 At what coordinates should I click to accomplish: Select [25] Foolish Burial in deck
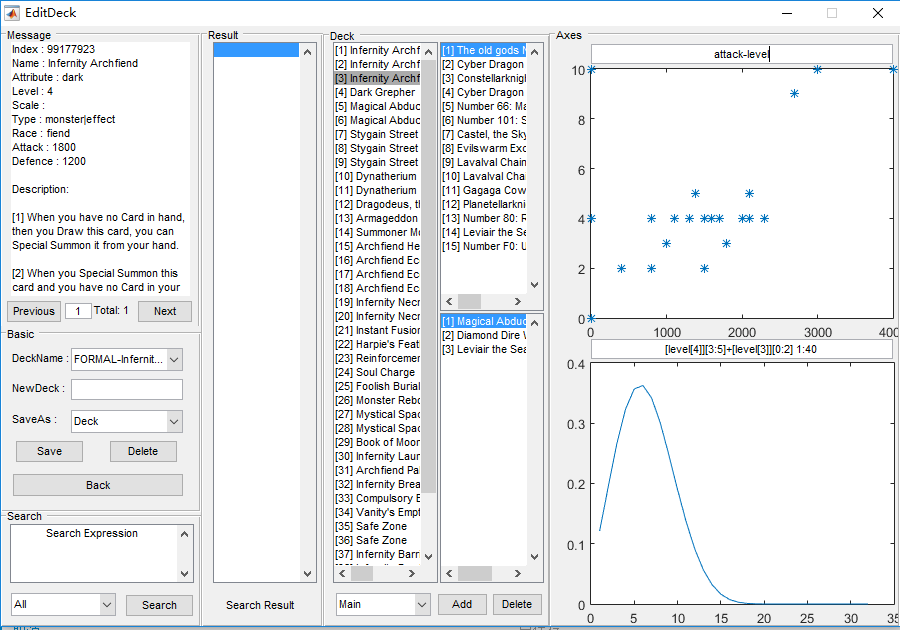coord(378,386)
